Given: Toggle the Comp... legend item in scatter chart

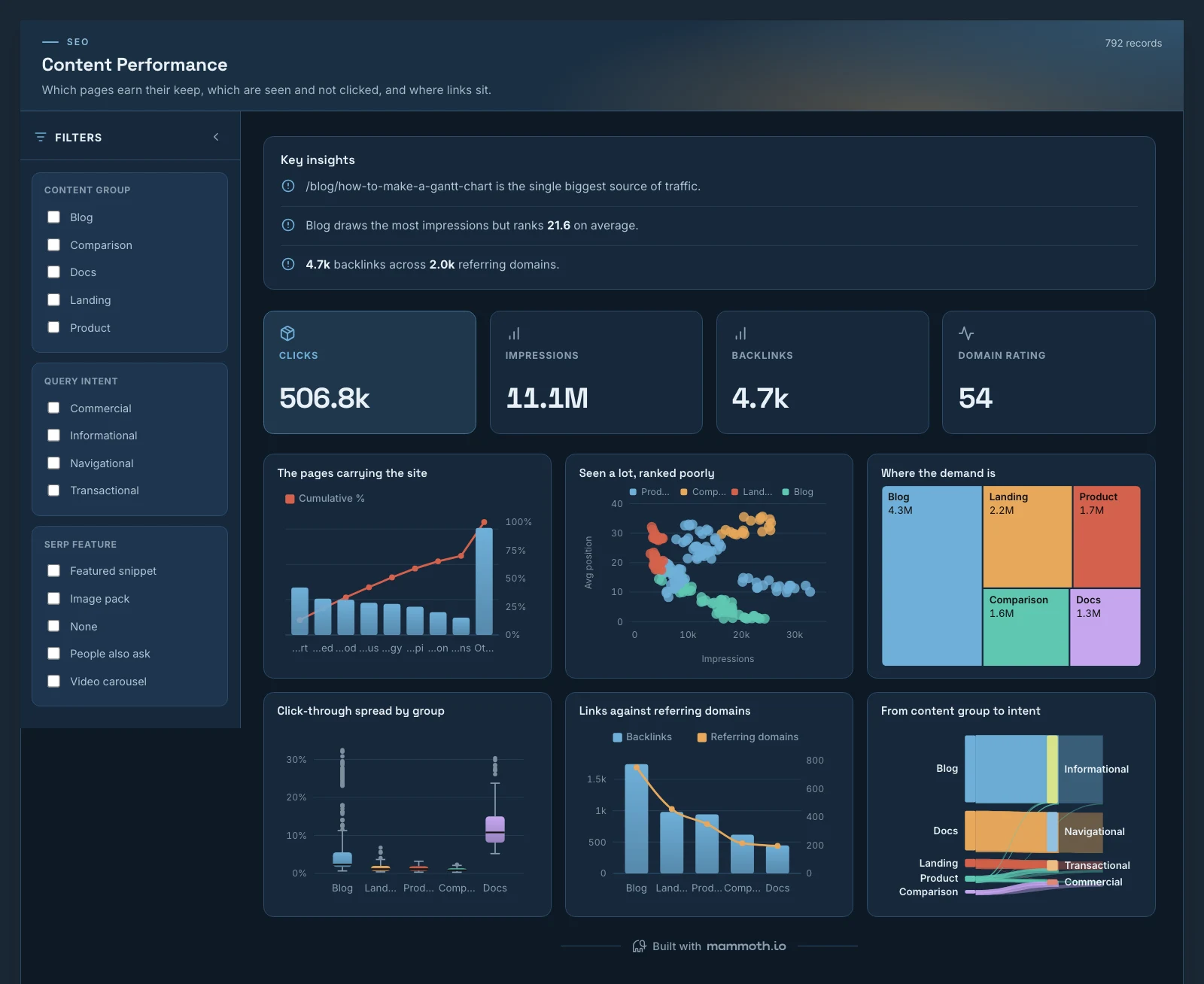Looking at the screenshot, I should 703,492.
